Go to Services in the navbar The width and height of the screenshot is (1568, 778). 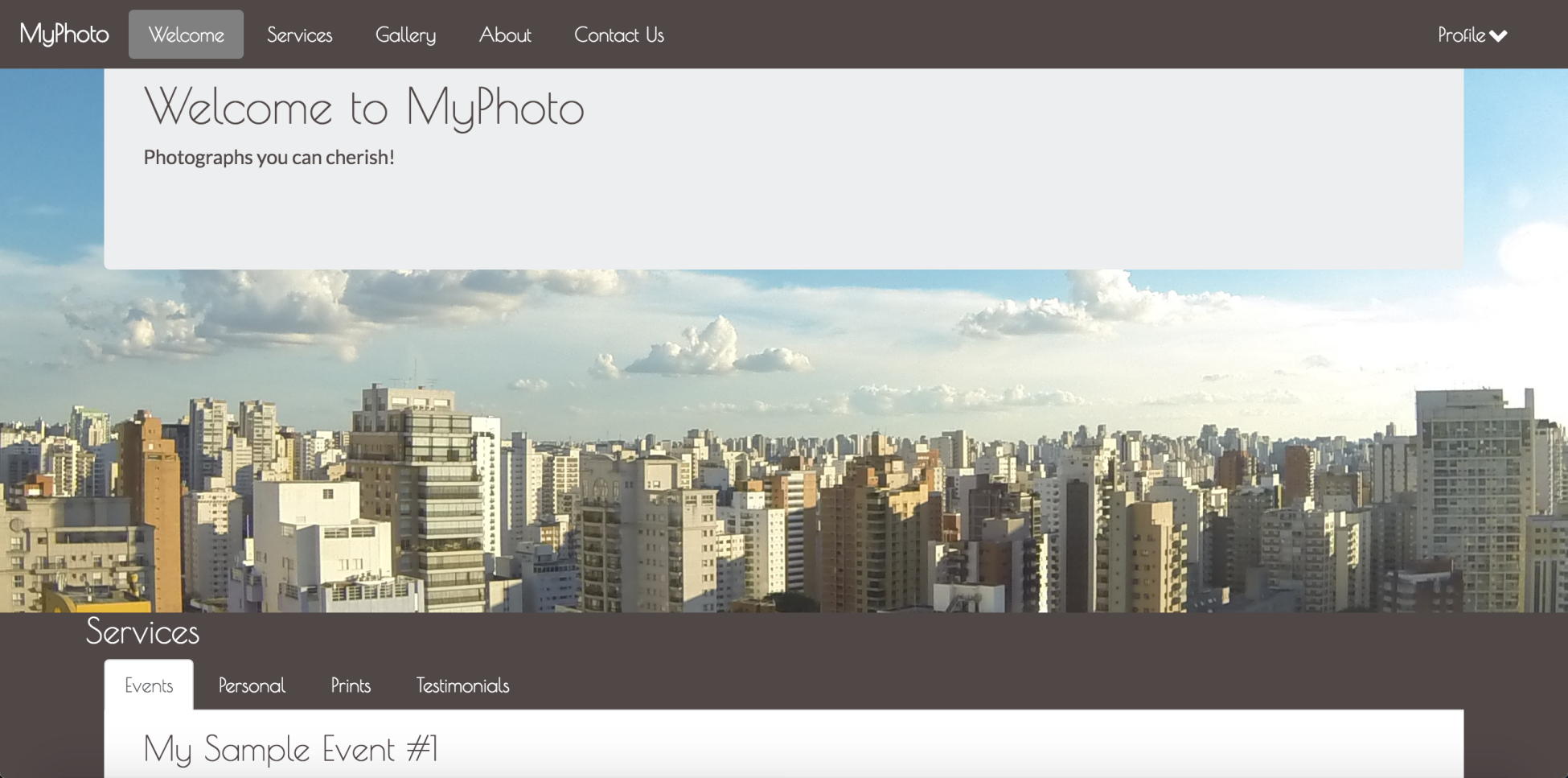[299, 35]
